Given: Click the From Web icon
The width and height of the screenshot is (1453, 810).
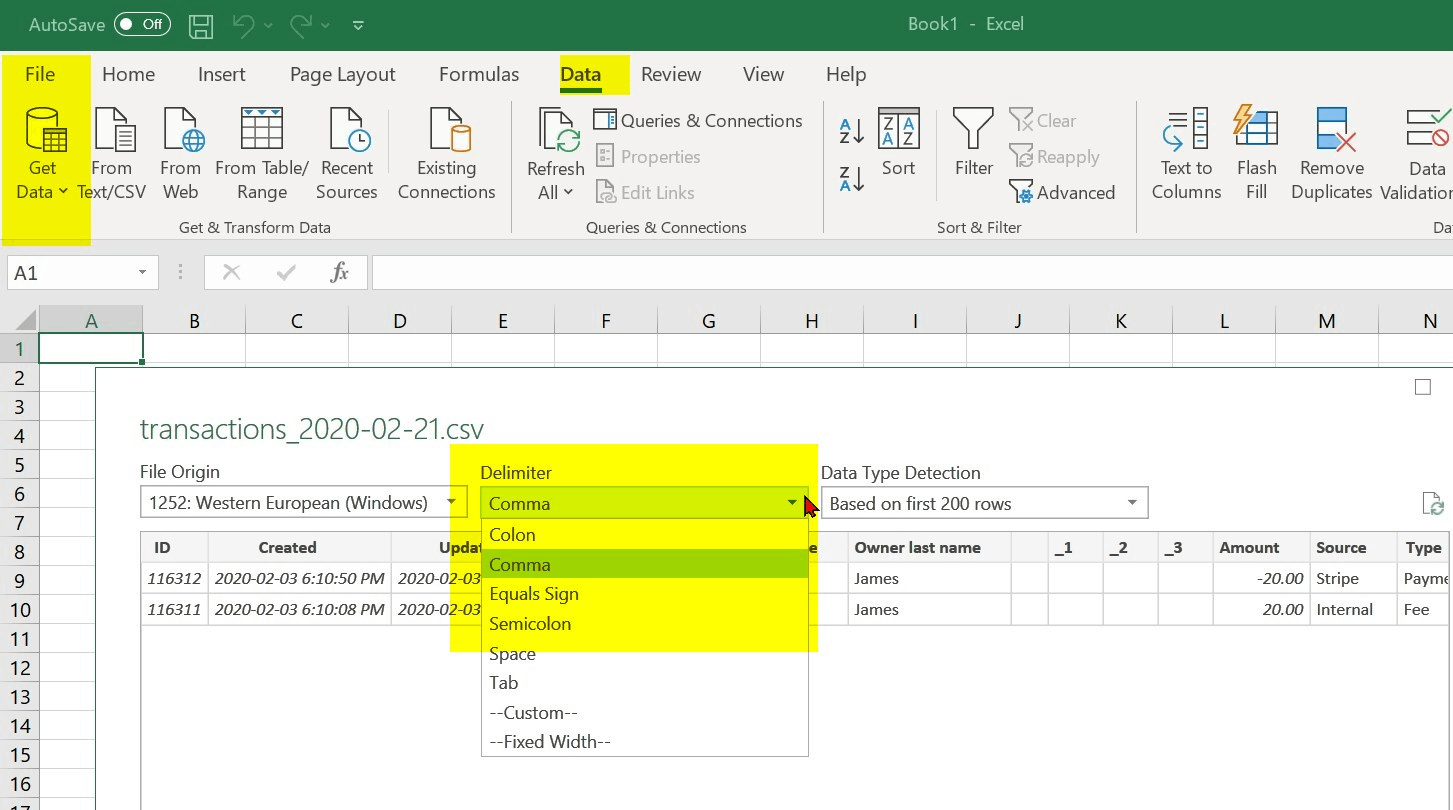Looking at the screenshot, I should pos(181,132).
